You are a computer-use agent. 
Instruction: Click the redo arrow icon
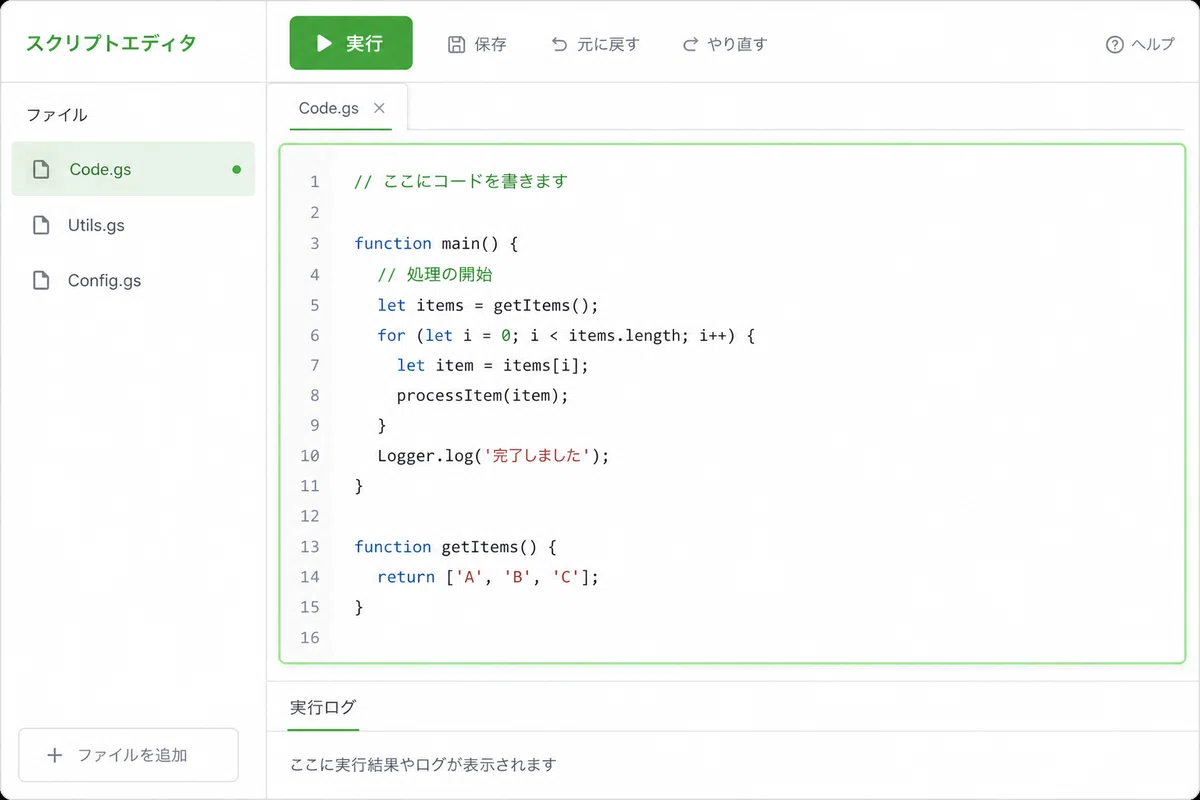[x=690, y=44]
